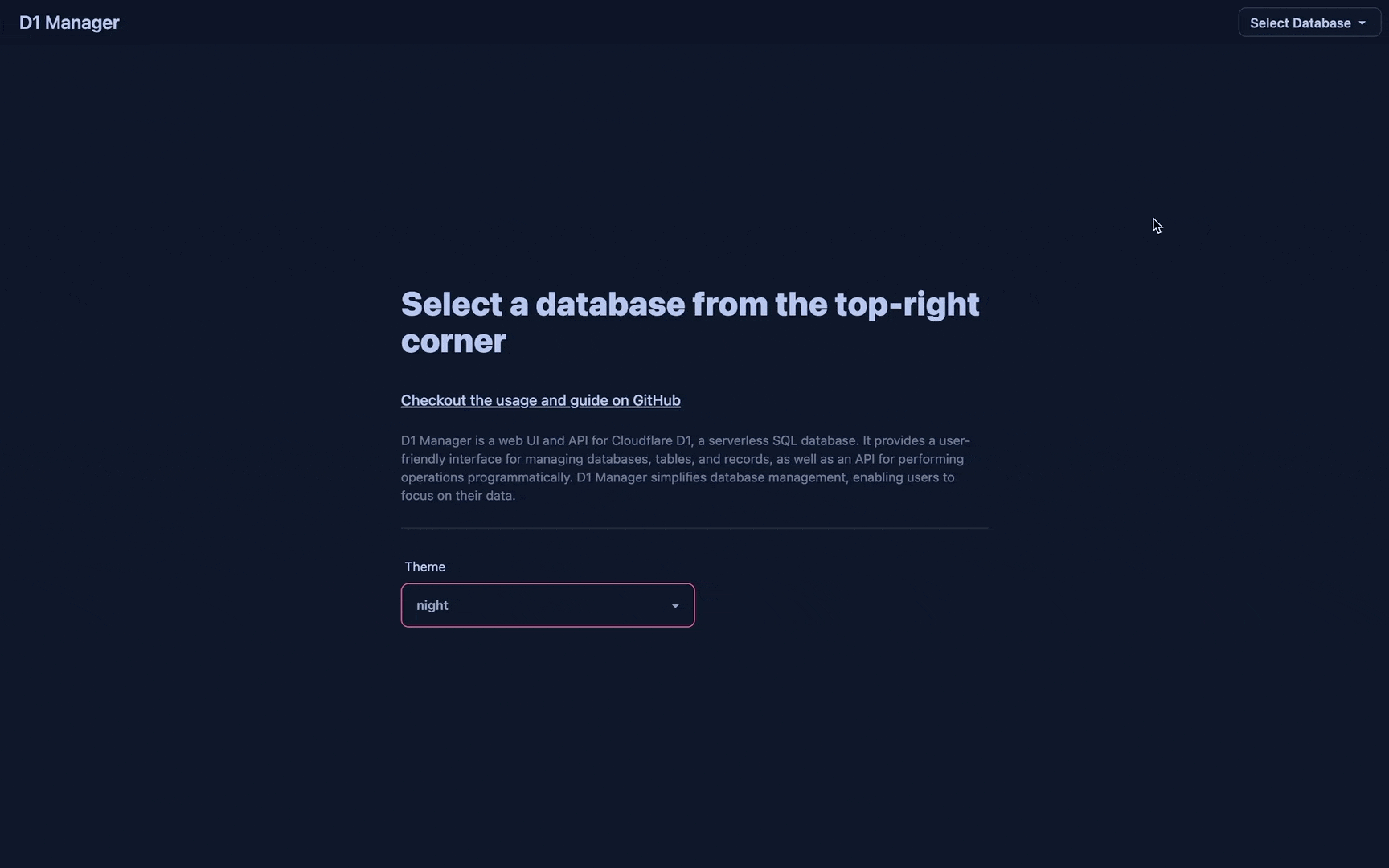Click the heading about selecting a database
This screenshot has width=1389, height=868.
[x=690, y=321]
